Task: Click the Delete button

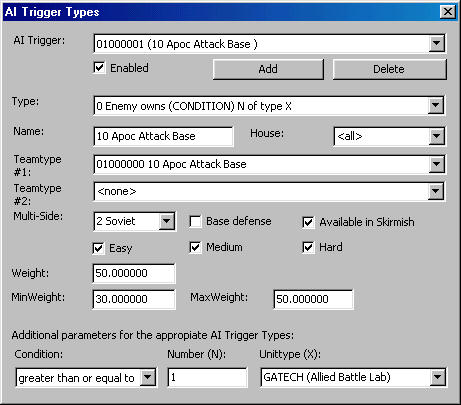Action: click(x=389, y=69)
